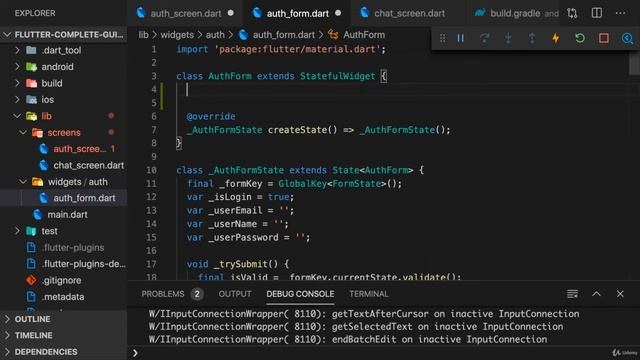Switch to the TERMINAL tab
Image resolution: width=640 pixels, height=360 pixels.
coord(369,294)
